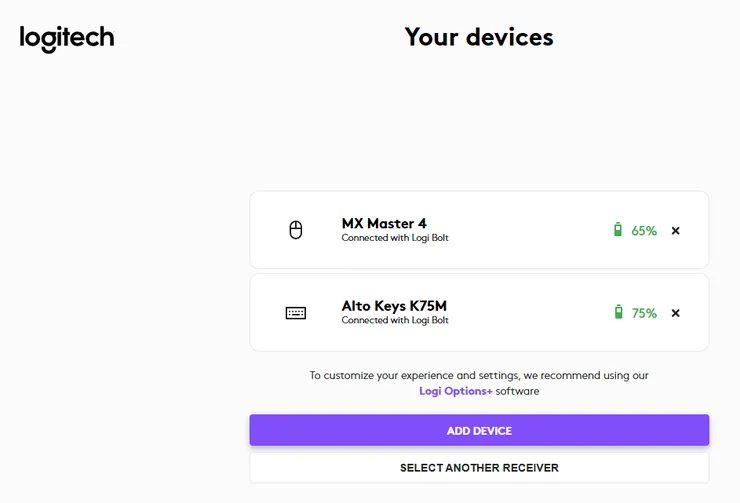Remove the MX Master 4 device
This screenshot has height=503, width=740.
675,231
